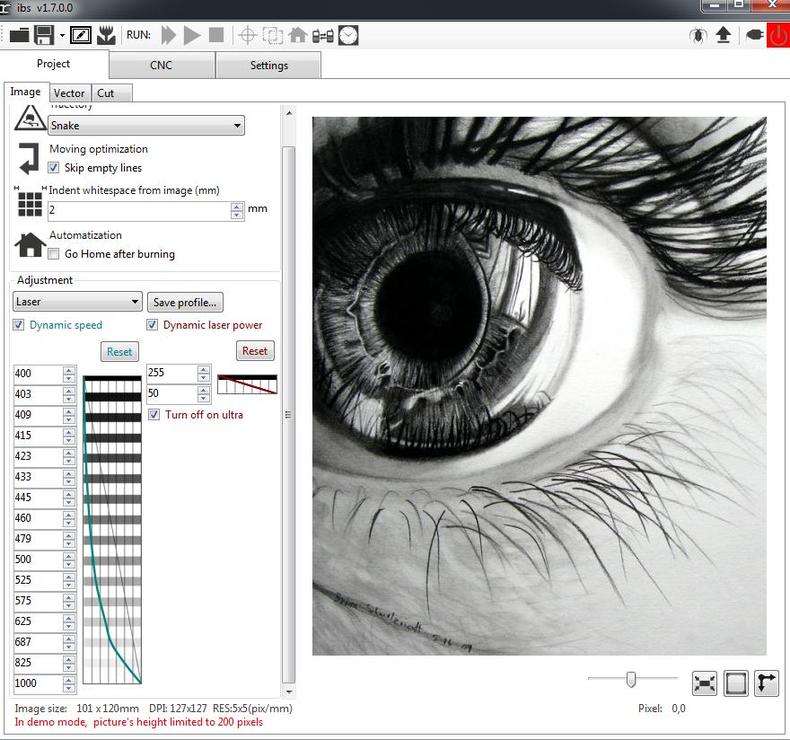Click the clock timer icon
Viewport: 790px width, 740px height.
click(x=348, y=35)
